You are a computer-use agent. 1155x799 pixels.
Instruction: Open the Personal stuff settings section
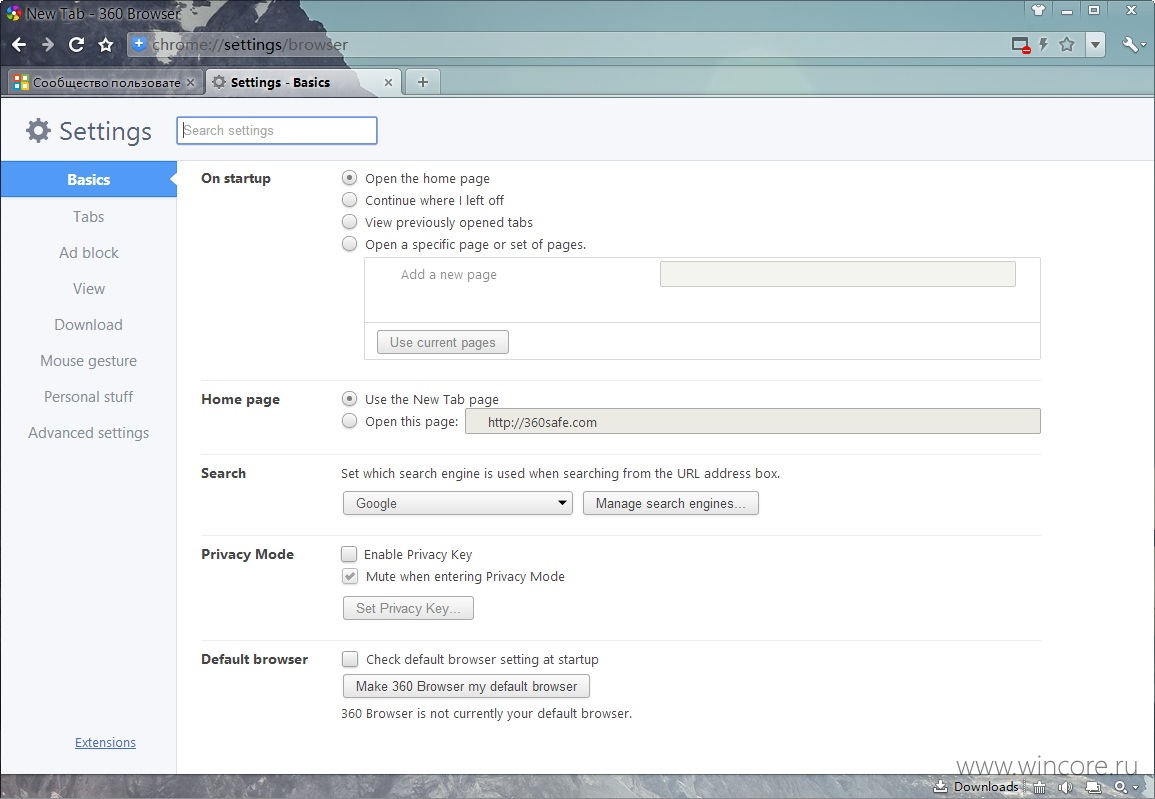click(x=88, y=397)
